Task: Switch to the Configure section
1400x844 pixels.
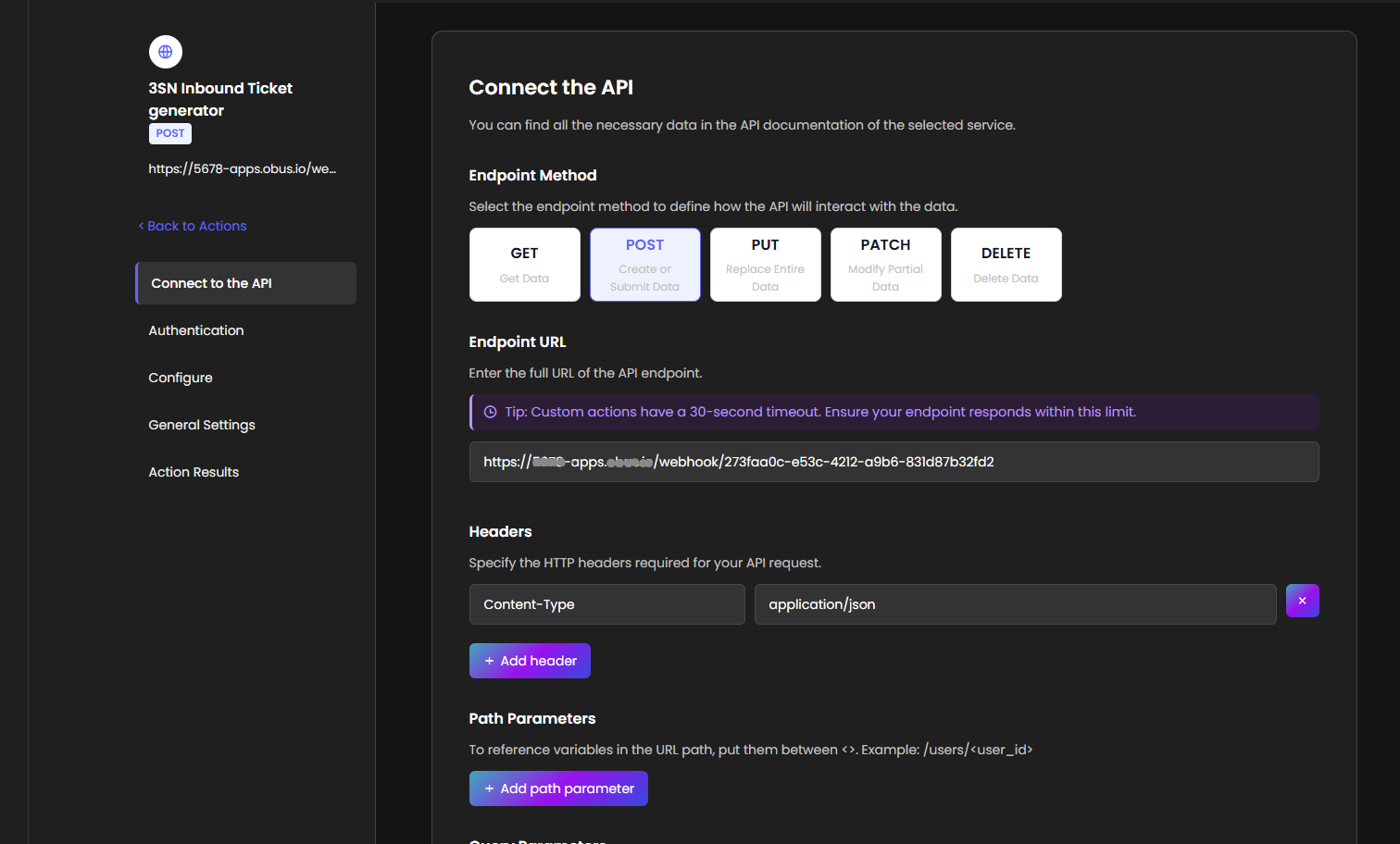Action: (181, 378)
